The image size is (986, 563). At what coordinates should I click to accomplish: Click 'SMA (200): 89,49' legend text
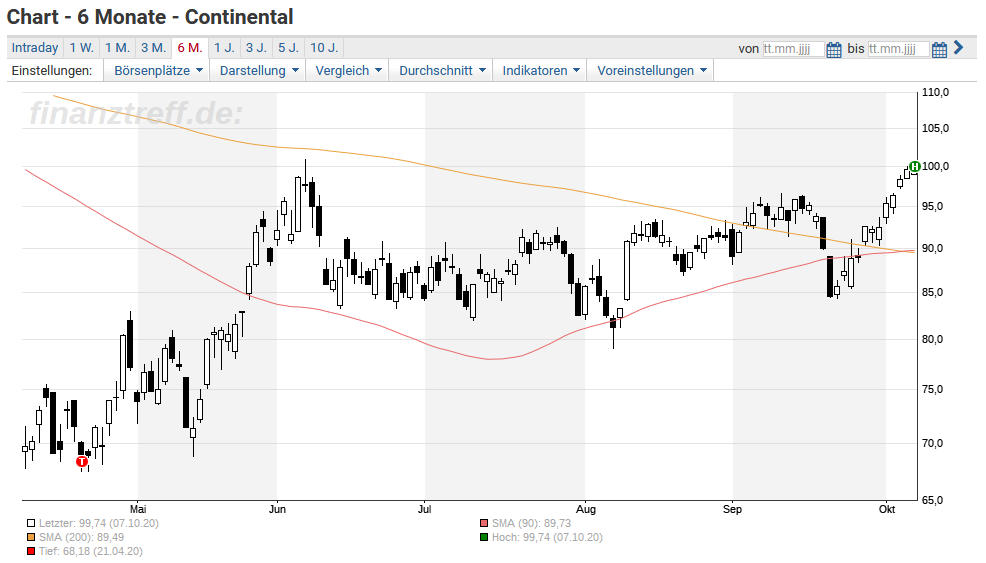pyautogui.click(x=81, y=537)
